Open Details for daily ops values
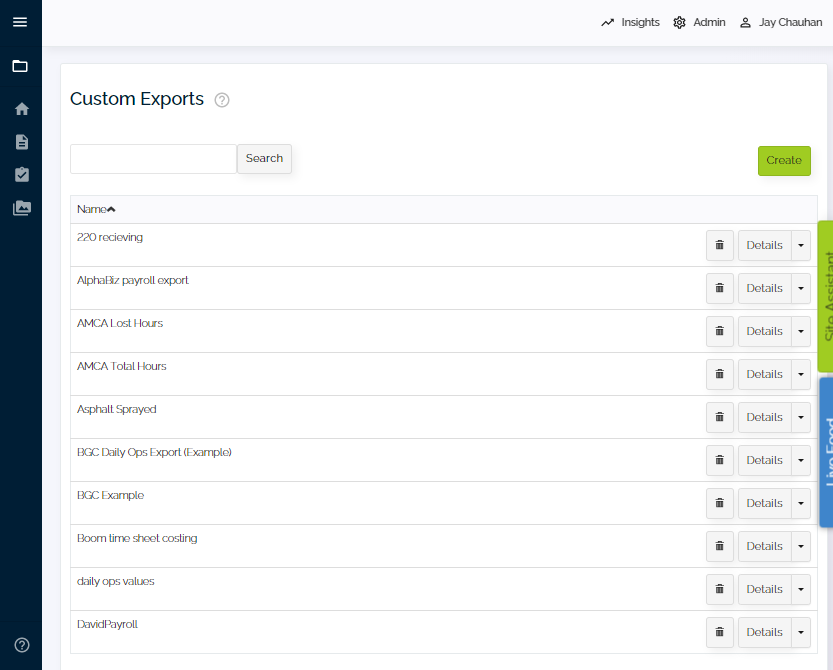The image size is (833, 670). [x=764, y=589]
